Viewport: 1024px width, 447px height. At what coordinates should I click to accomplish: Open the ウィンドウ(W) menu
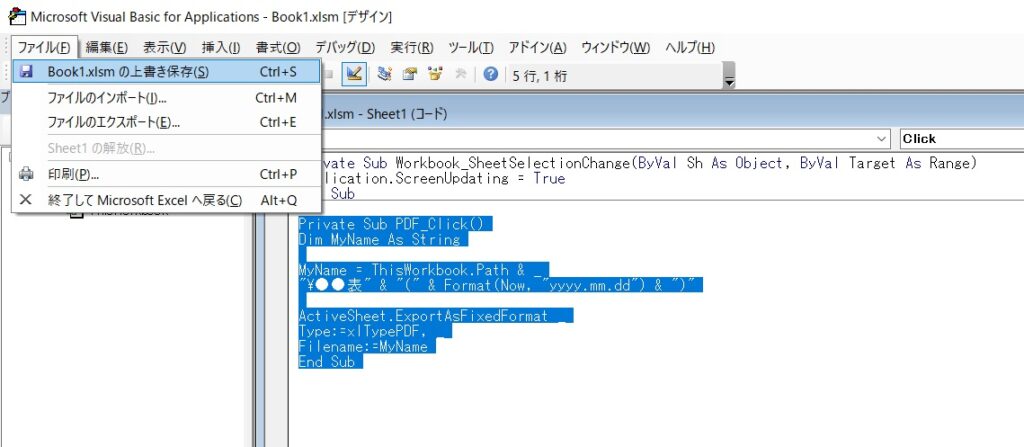pos(616,48)
